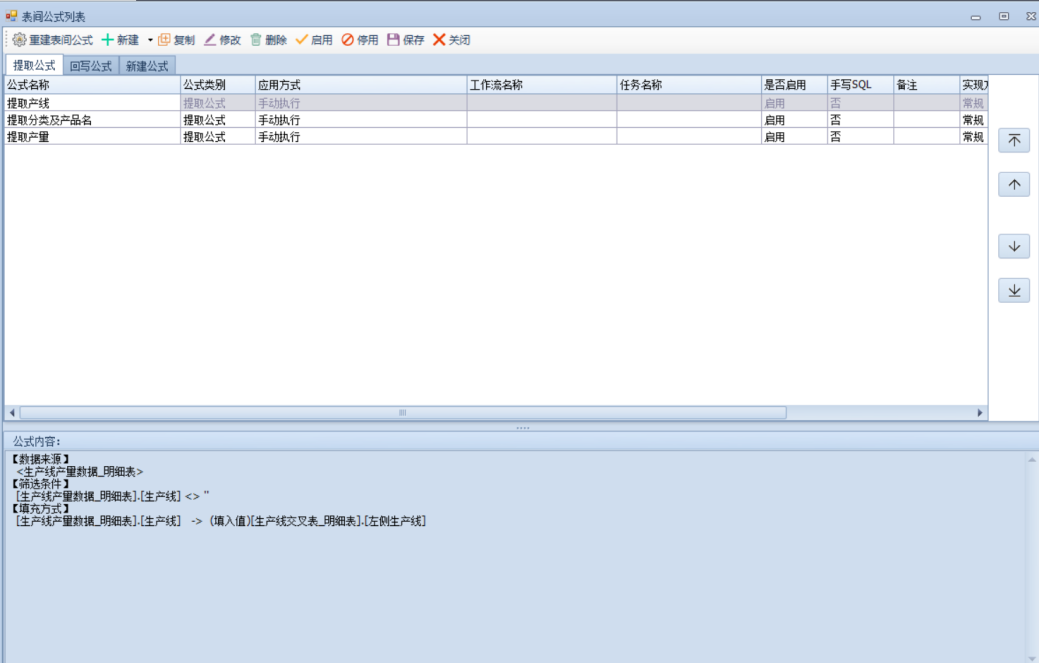
Task: Select the 提取公式 tab
Action: 34,65
